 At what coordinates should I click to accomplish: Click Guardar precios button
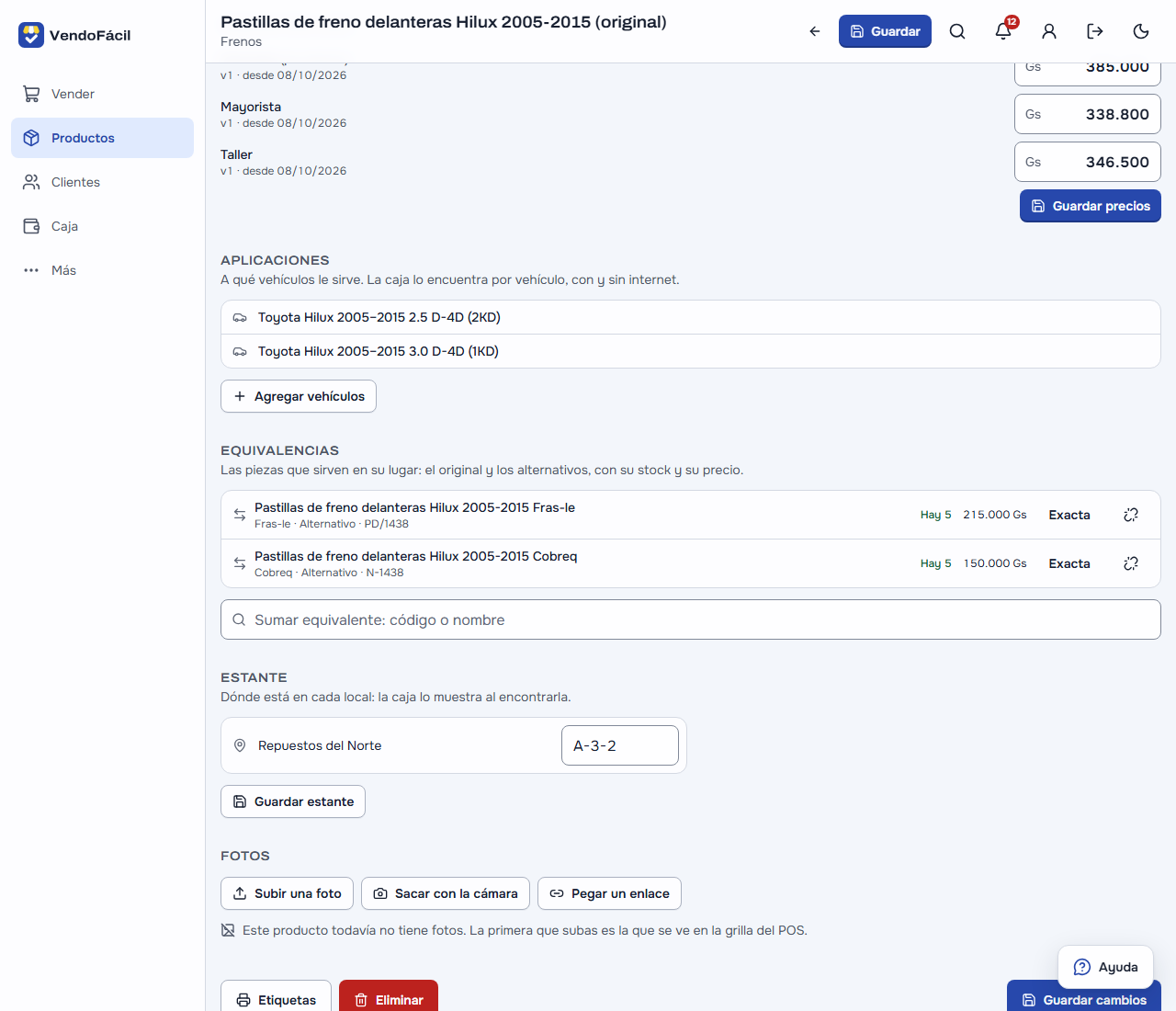pyautogui.click(x=1090, y=206)
